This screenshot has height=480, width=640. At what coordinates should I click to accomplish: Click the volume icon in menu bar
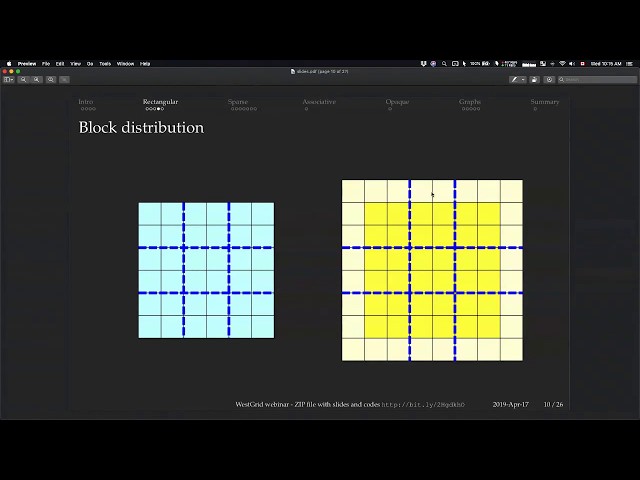coord(572,64)
